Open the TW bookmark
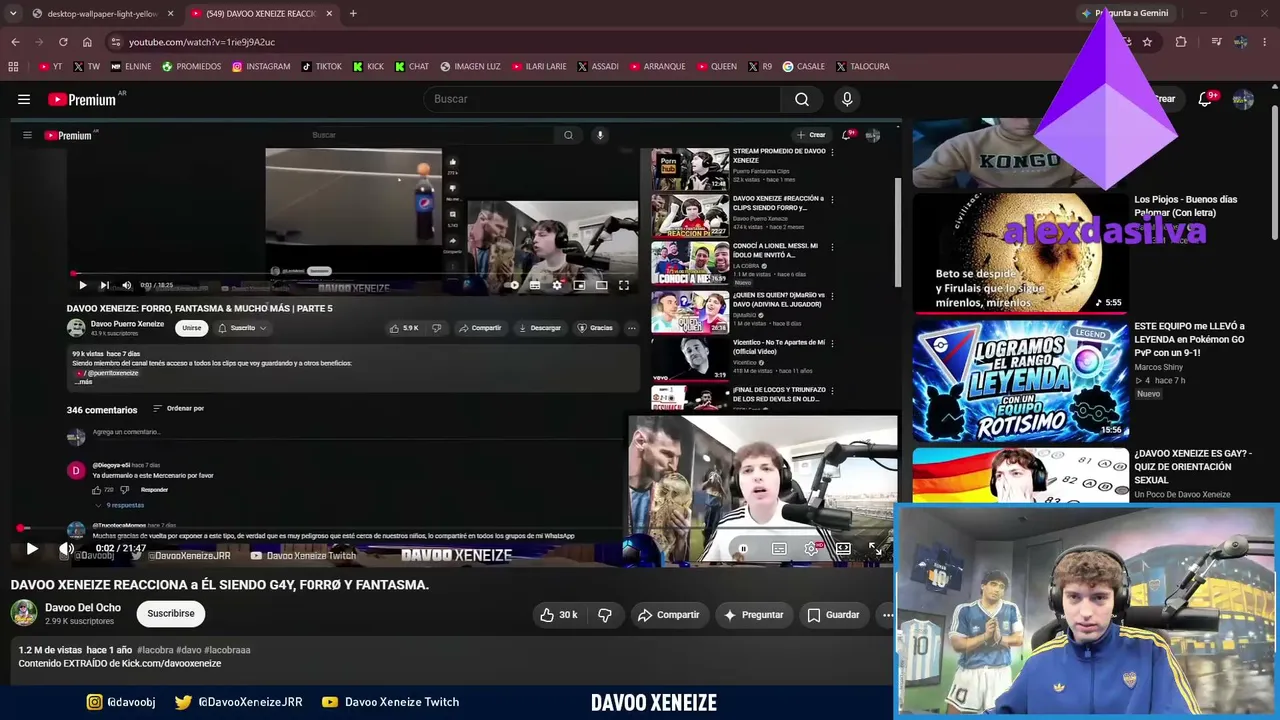 (x=87, y=67)
